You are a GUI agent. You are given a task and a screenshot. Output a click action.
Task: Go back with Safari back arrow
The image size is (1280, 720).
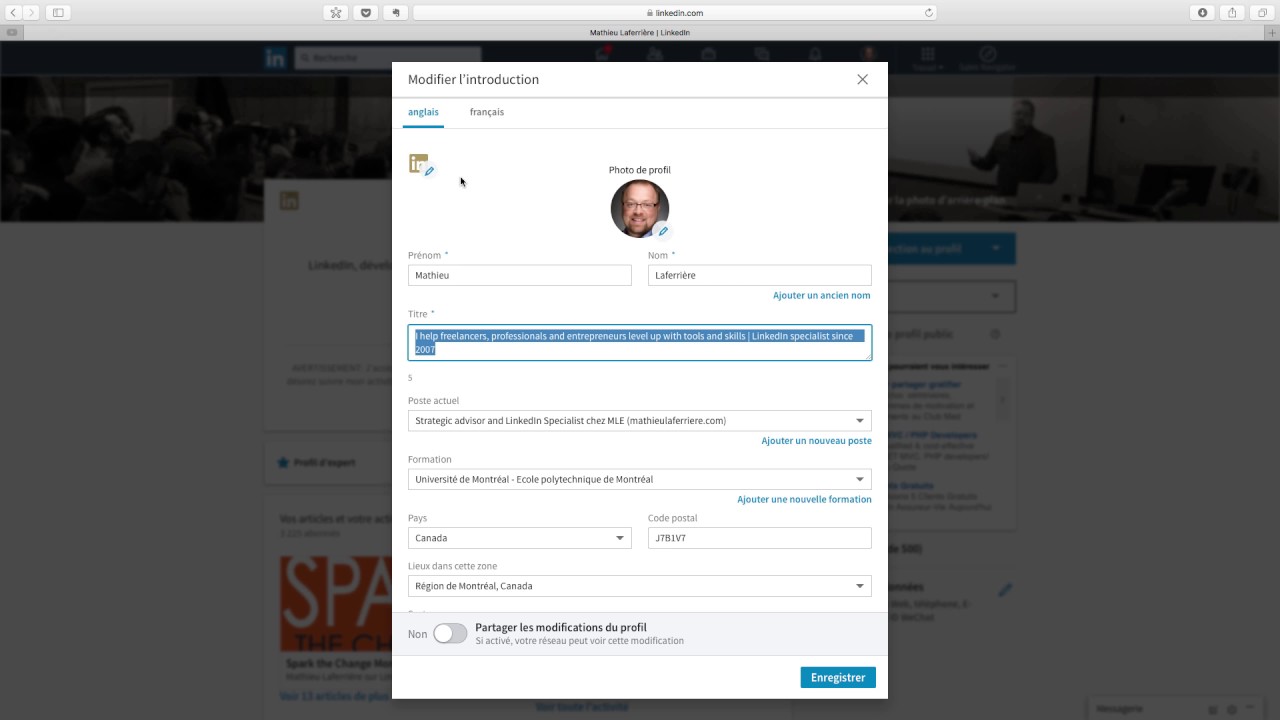pos(14,13)
